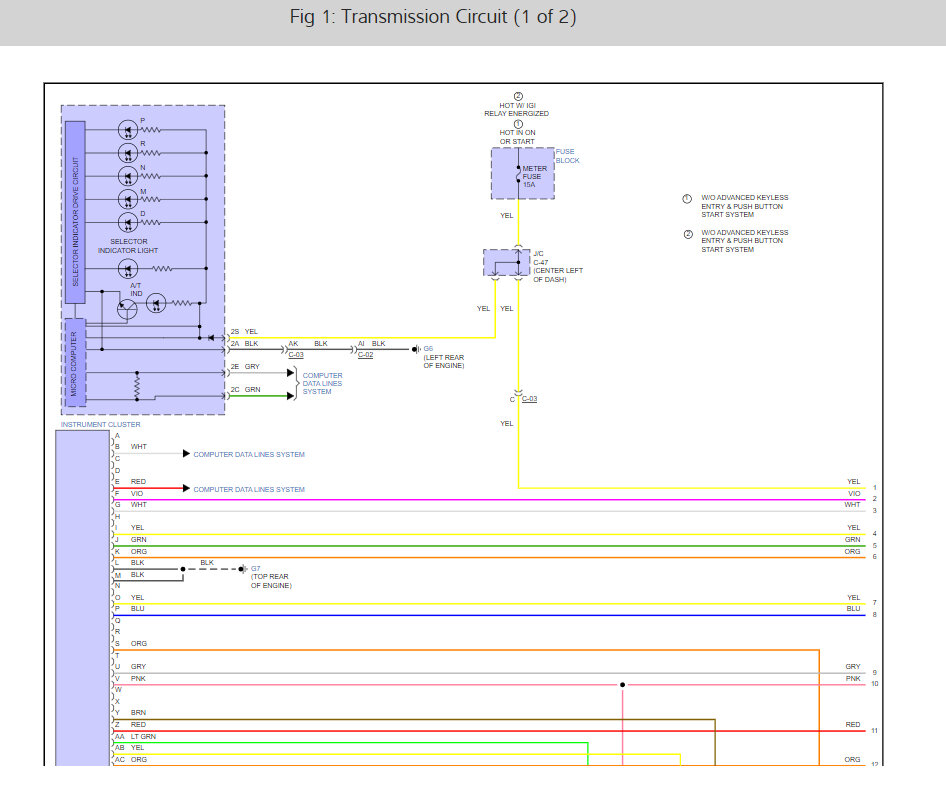Click the R selector indicator LED symbol
The width and height of the screenshot is (946, 798).
tap(127, 153)
